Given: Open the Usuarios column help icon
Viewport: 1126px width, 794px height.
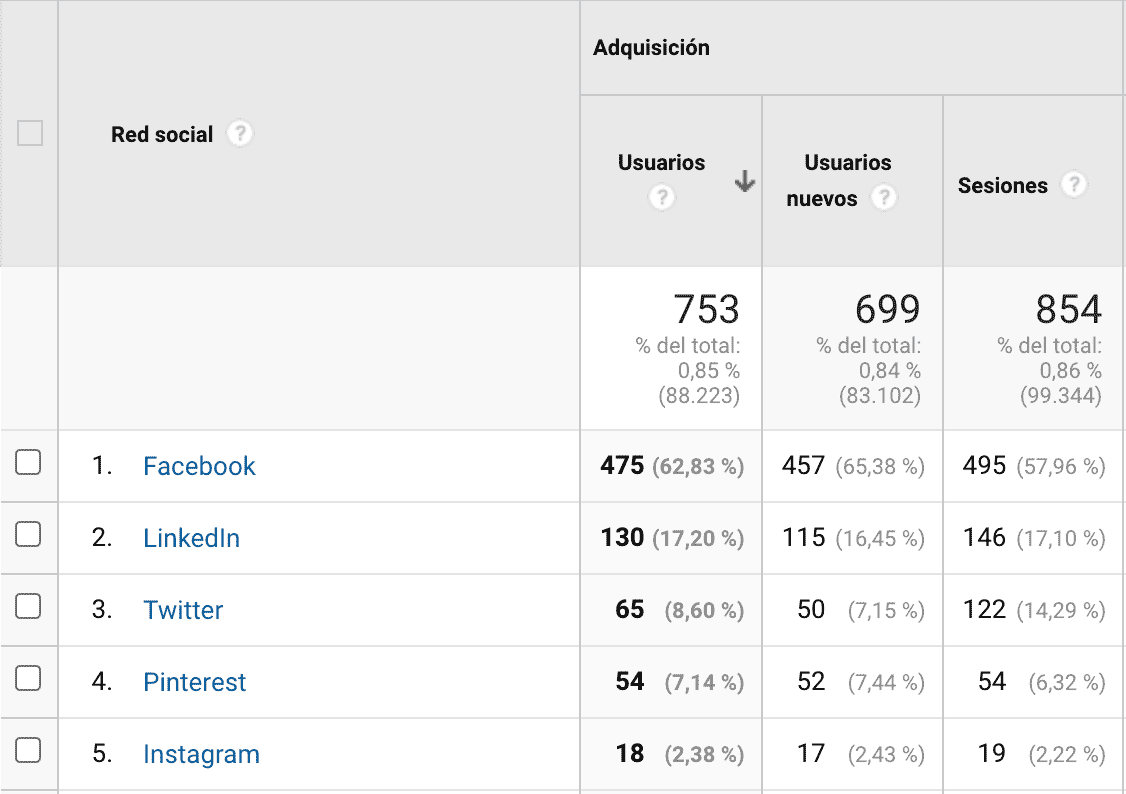Looking at the screenshot, I should coord(661,198).
